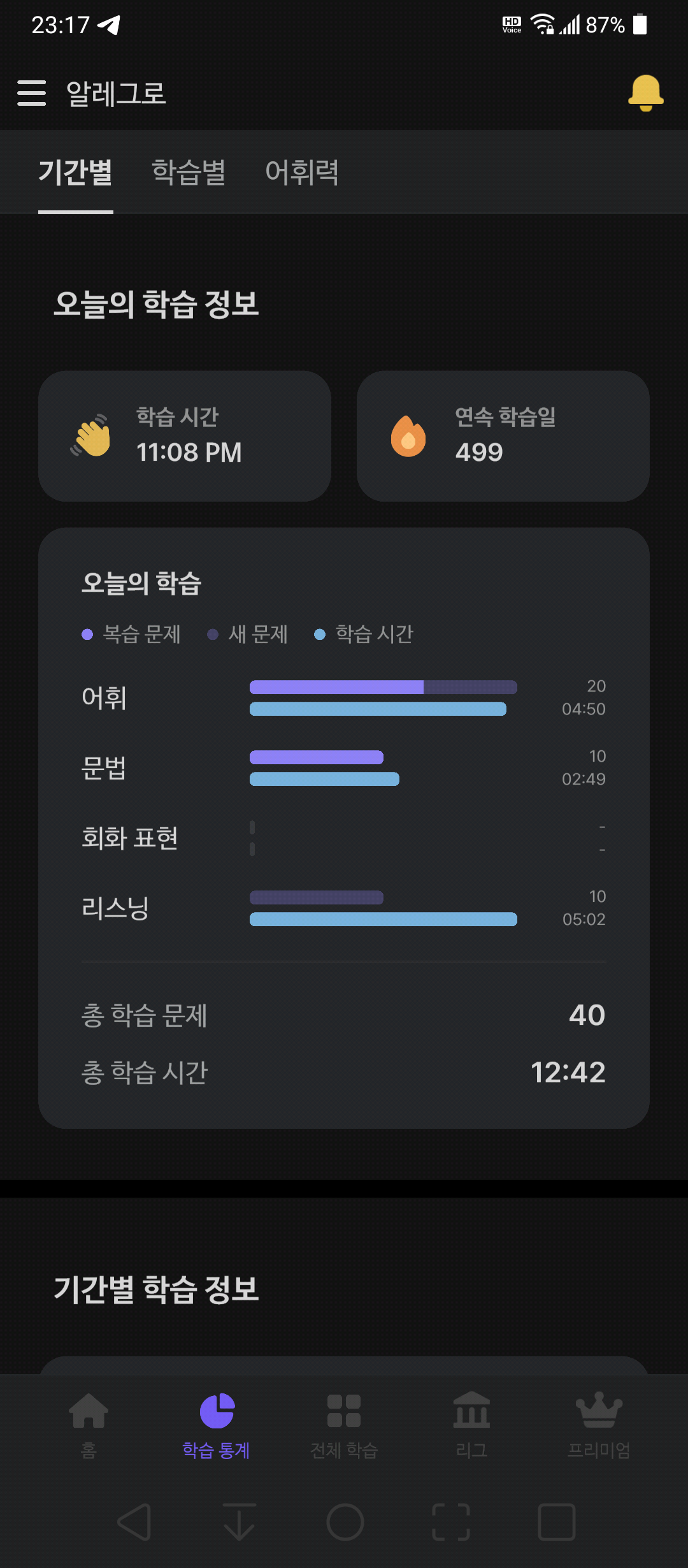Select the 기간별 tab
Viewport: 688px width, 1568px height.
76,172
